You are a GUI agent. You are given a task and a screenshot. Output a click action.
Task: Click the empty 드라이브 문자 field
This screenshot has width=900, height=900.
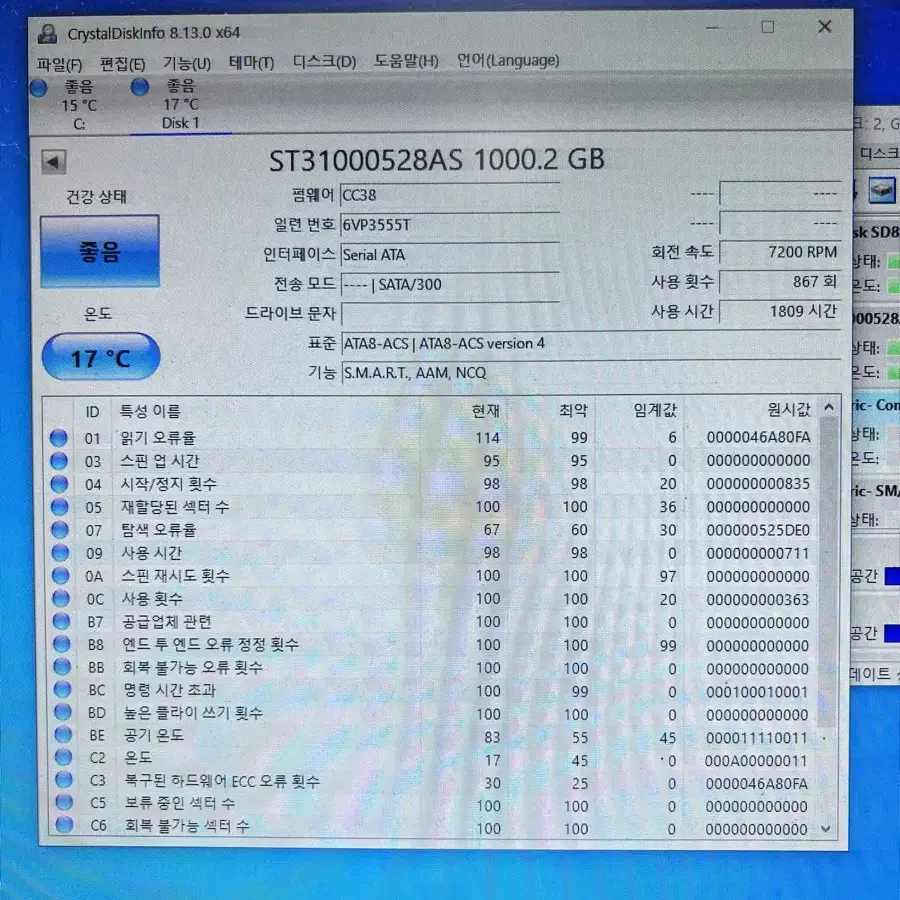point(449,313)
